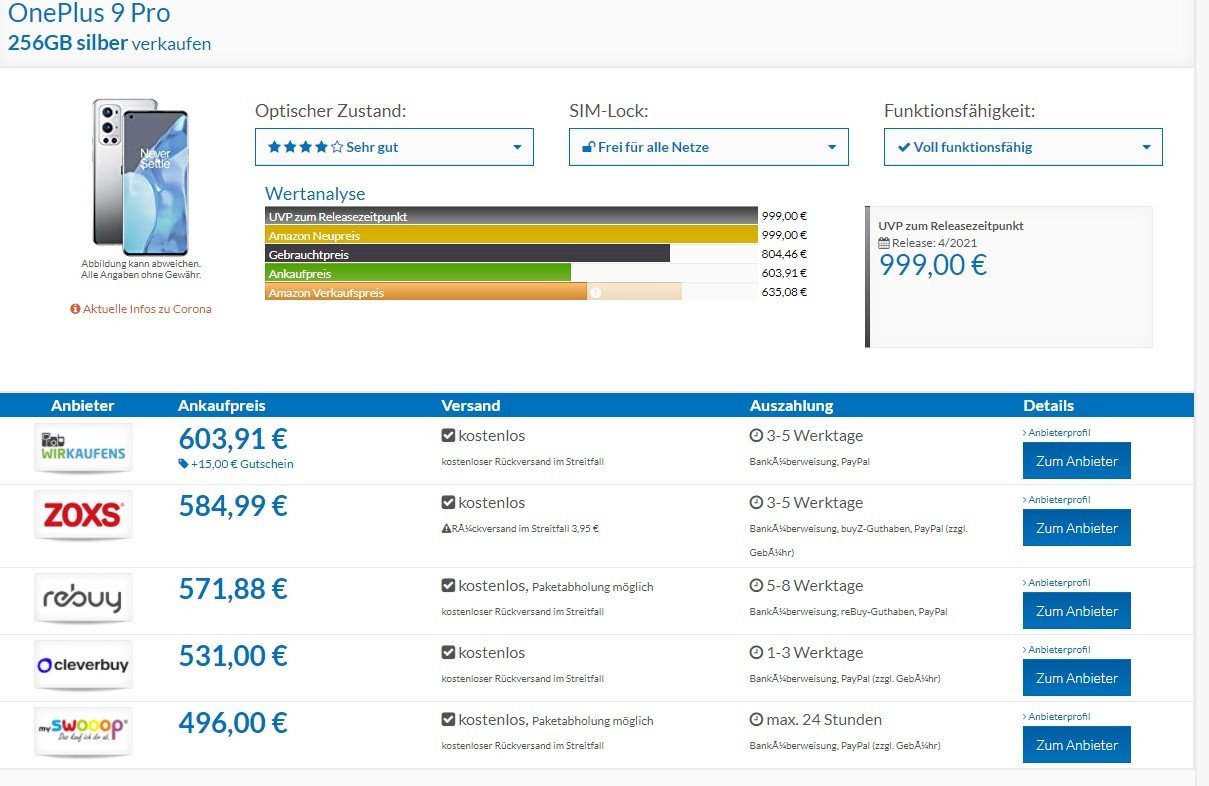Image resolution: width=1209 pixels, height=786 pixels.
Task: Click the Versand column header
Action: (471, 405)
